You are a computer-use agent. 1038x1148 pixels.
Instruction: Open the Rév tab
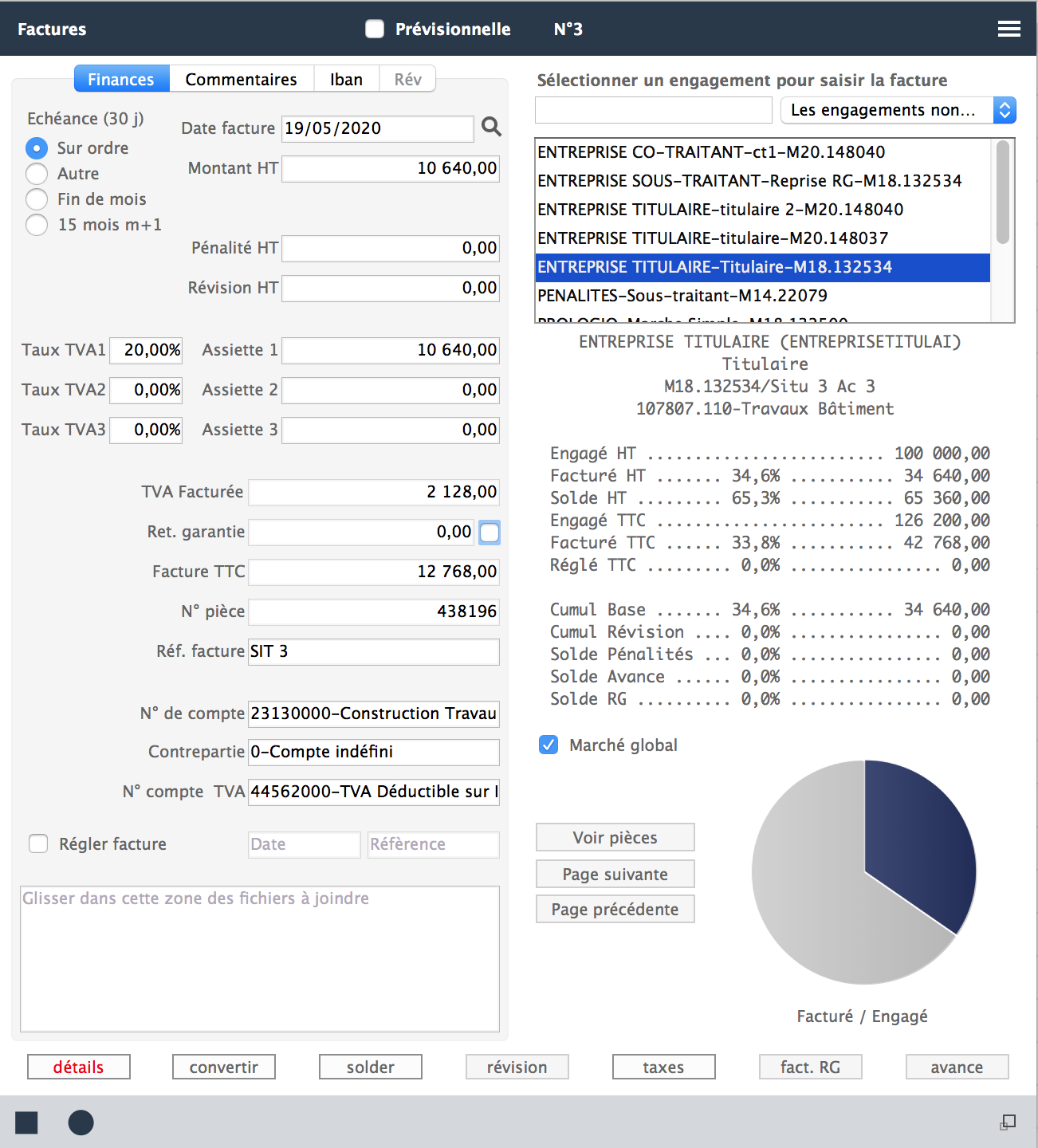pyautogui.click(x=407, y=79)
